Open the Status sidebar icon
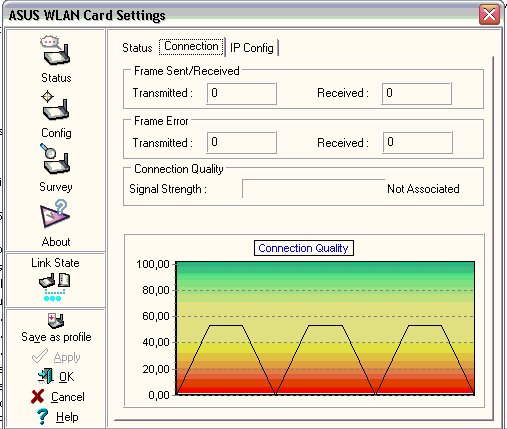Viewport: 507px width, 429px height. tap(56, 50)
